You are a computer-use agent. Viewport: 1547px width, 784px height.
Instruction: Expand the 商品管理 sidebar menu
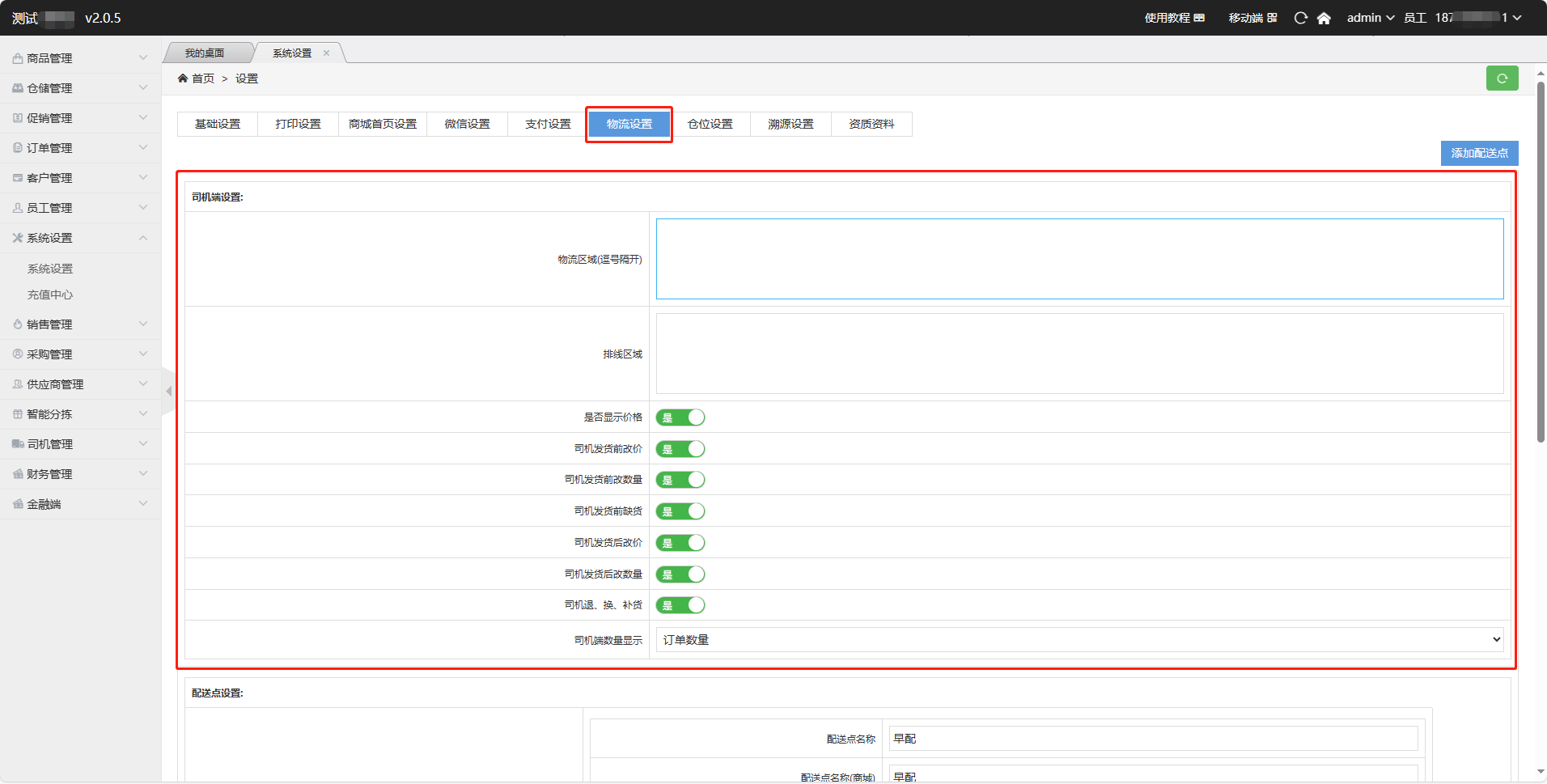click(x=79, y=58)
